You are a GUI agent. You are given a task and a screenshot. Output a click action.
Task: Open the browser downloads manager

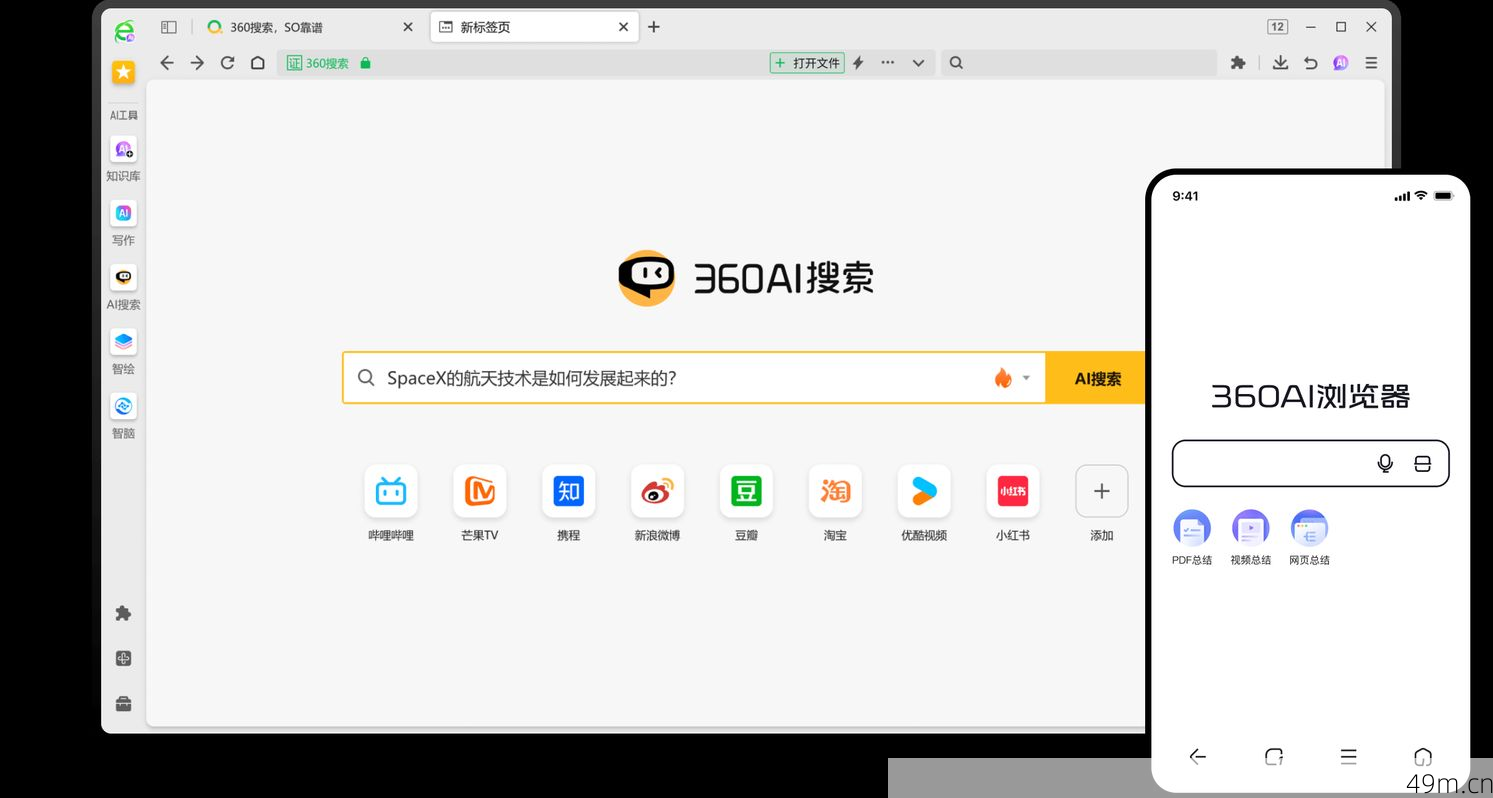click(1280, 62)
